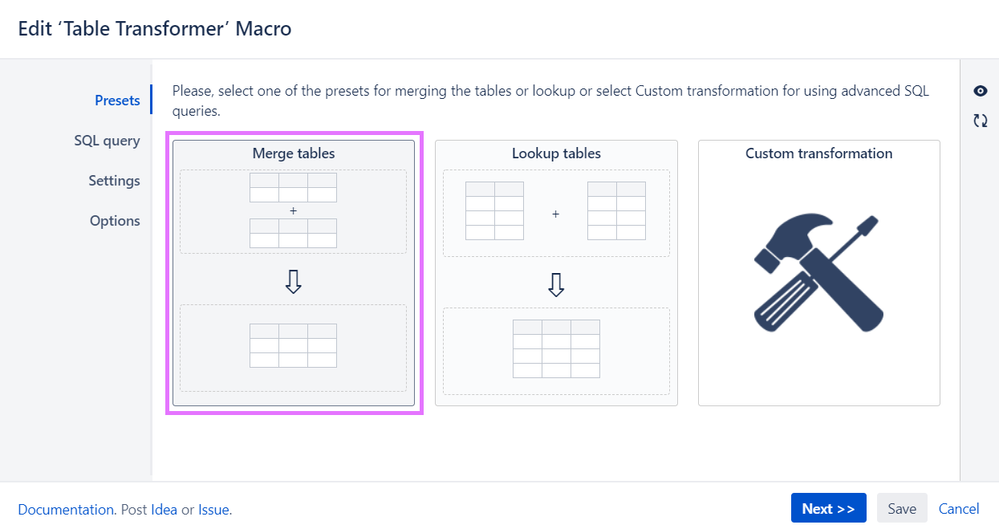Go to the Options tab
Image resolution: width=999 pixels, height=530 pixels.
click(x=115, y=220)
